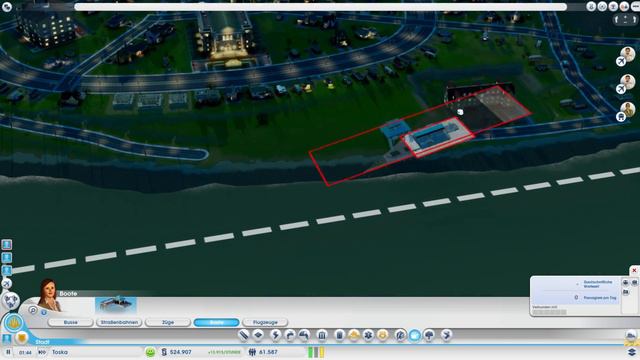Click the airplane badge on the top advisor

[x=621, y=62]
